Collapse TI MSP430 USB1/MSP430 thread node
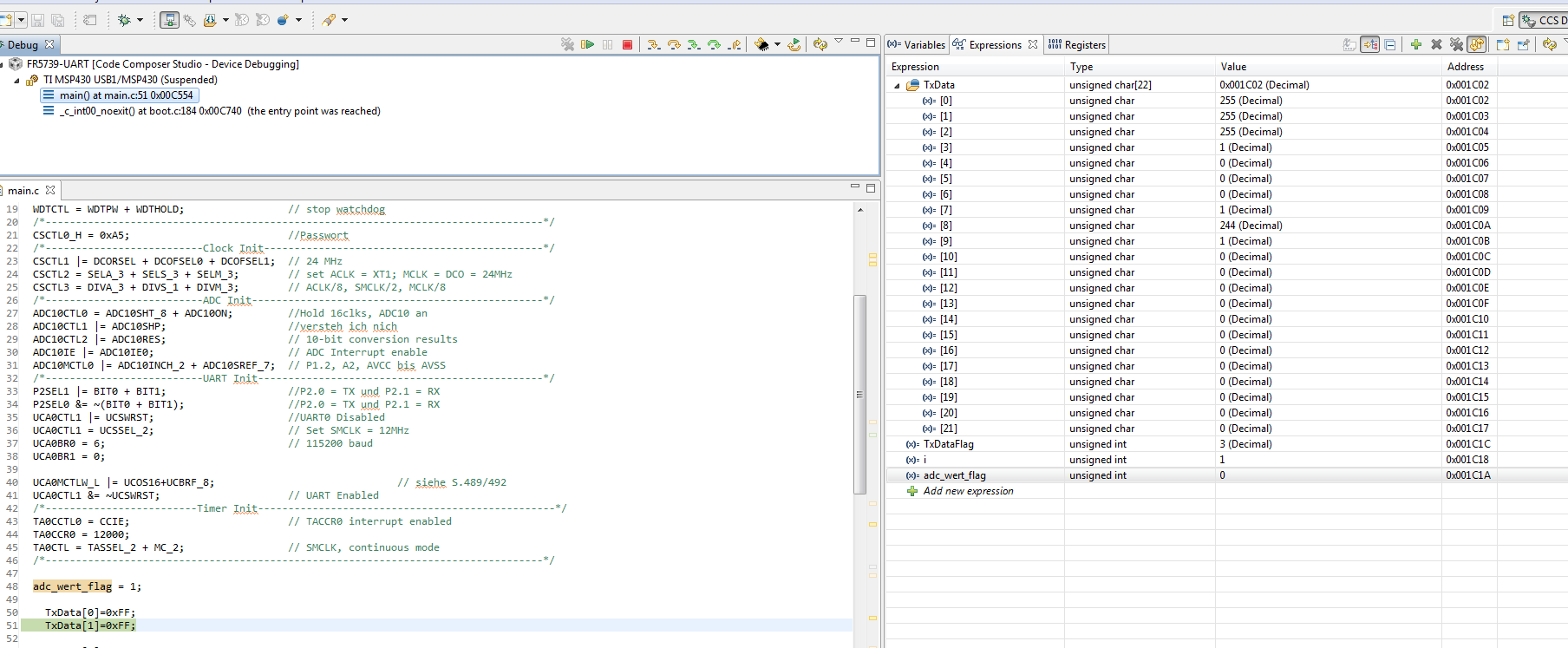This screenshot has height=648, width=1568. tap(16, 80)
